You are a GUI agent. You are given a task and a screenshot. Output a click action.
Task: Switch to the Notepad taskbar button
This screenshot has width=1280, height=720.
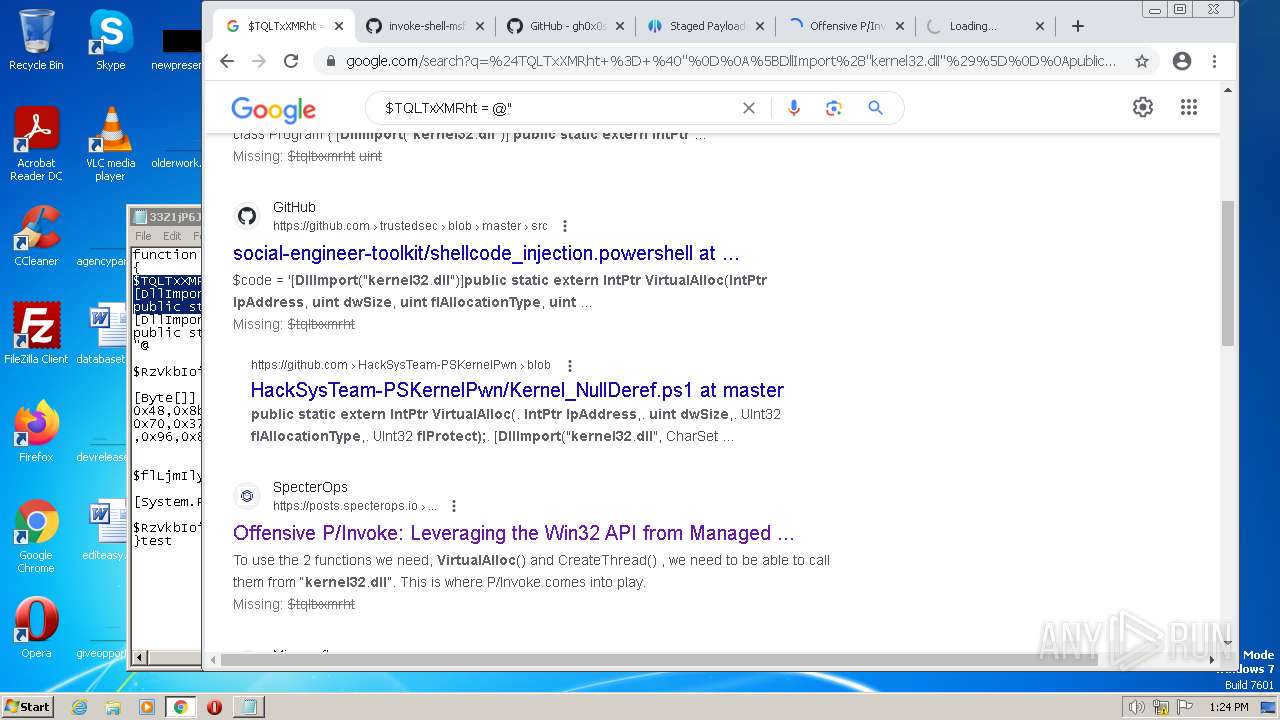pyautogui.click(x=248, y=707)
